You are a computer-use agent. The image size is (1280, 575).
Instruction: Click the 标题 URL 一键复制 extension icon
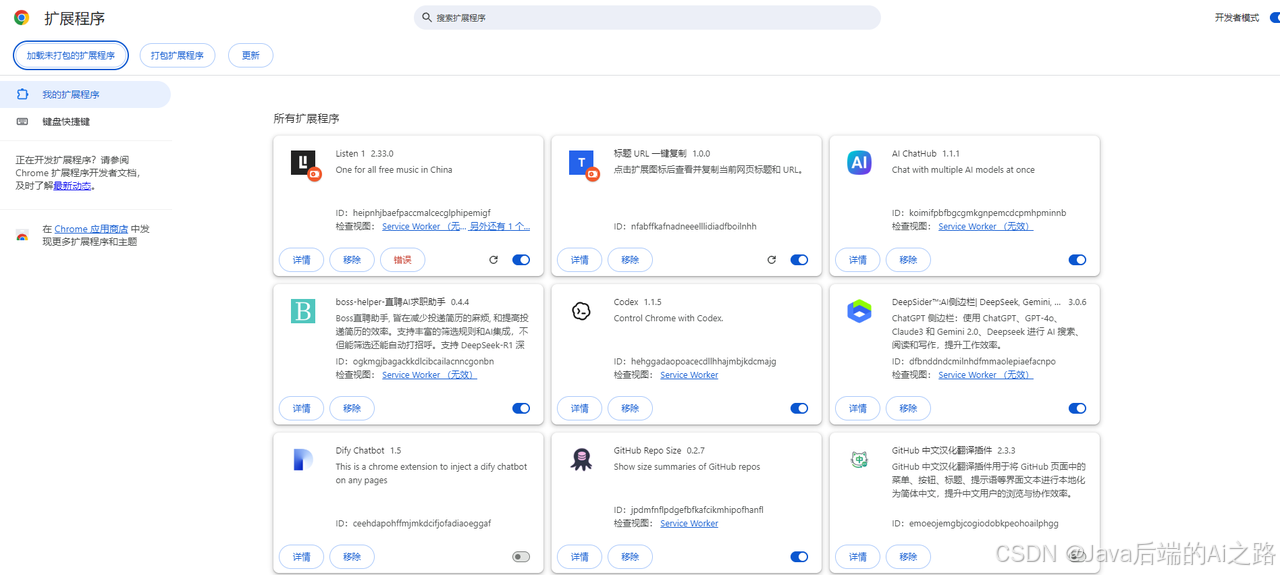point(583,164)
